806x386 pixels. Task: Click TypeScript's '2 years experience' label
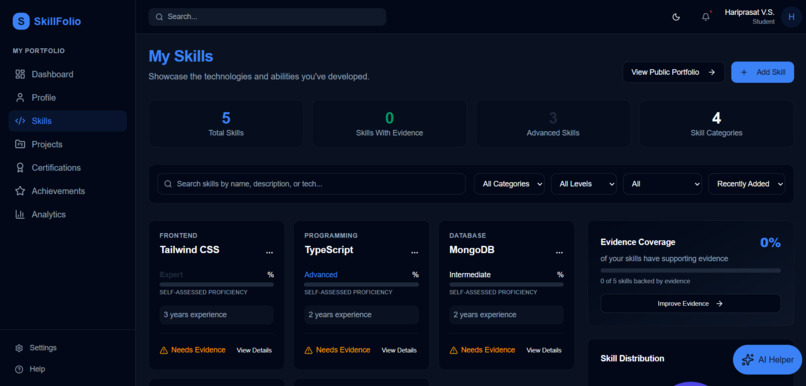(361, 315)
